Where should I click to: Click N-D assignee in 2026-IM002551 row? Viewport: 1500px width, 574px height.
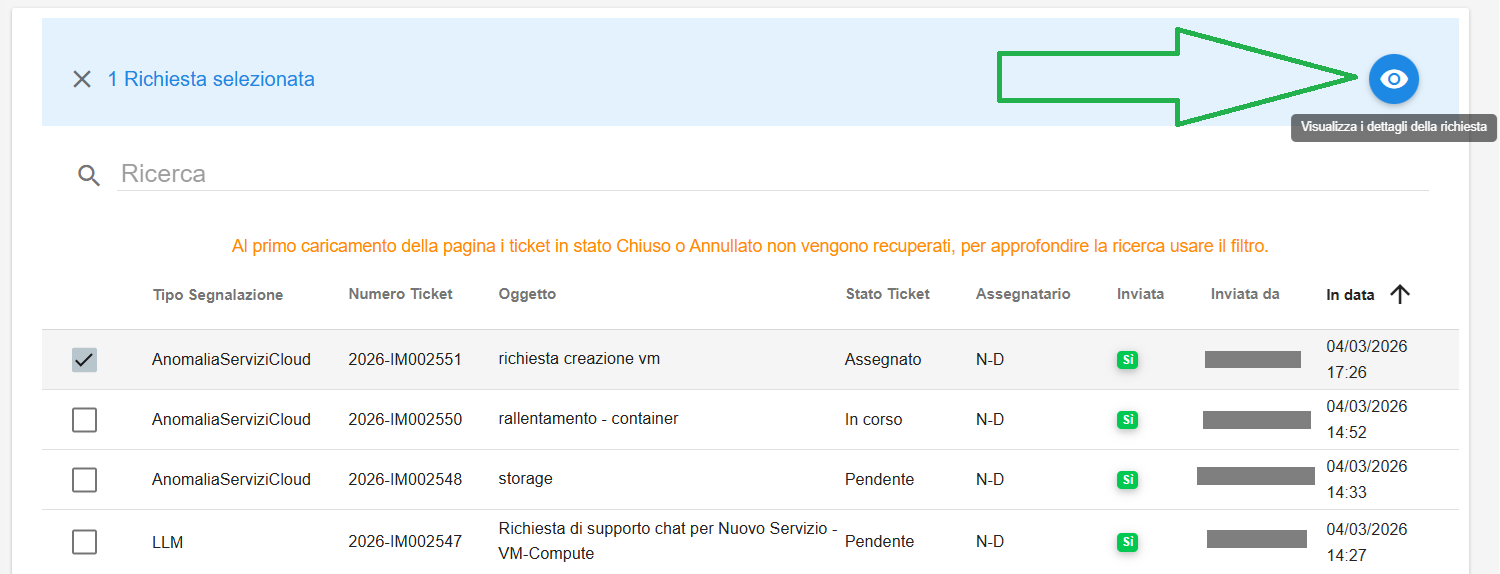point(990,359)
